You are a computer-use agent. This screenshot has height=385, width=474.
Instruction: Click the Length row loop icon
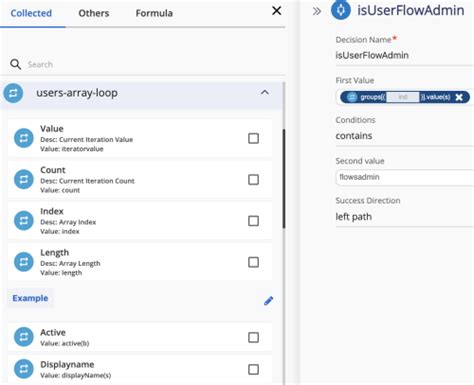(x=24, y=262)
